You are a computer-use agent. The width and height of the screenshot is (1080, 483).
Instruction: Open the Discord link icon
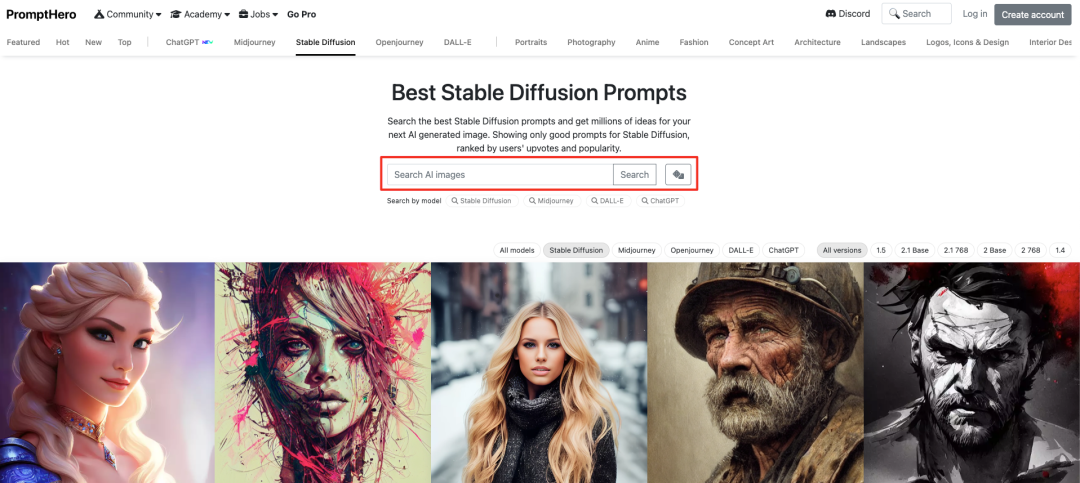(830, 14)
